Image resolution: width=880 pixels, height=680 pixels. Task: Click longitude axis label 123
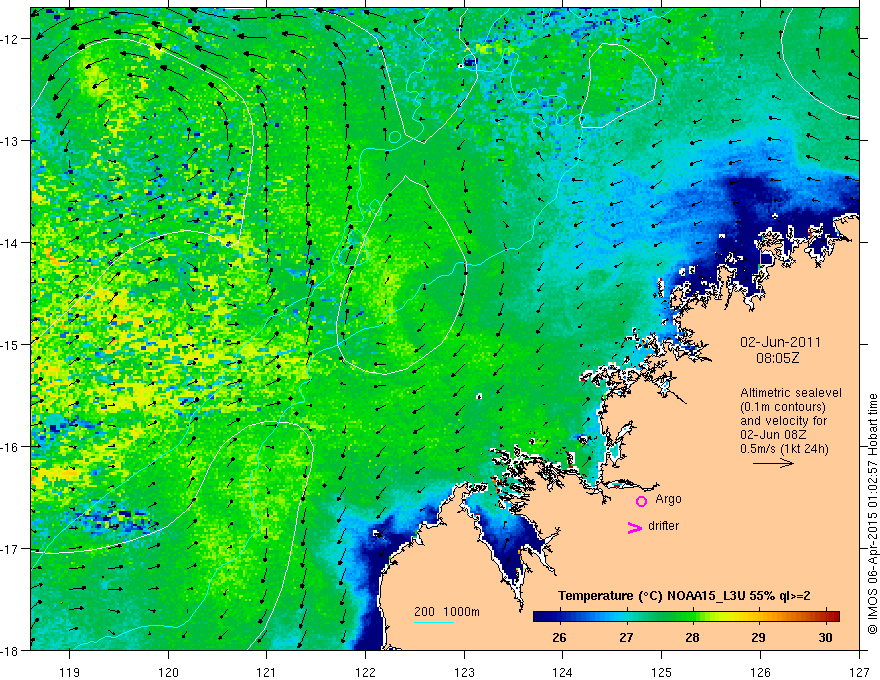[x=464, y=672]
